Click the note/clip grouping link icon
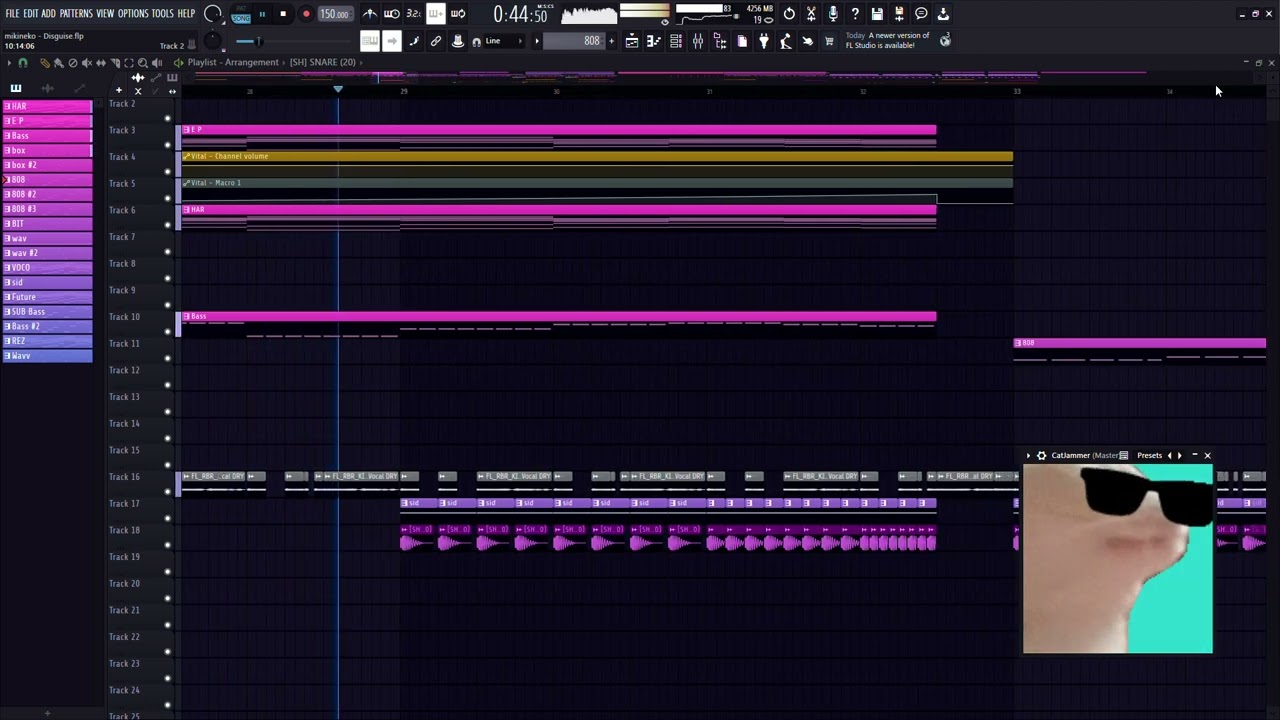Screen dimensions: 1280x720 coord(436,41)
